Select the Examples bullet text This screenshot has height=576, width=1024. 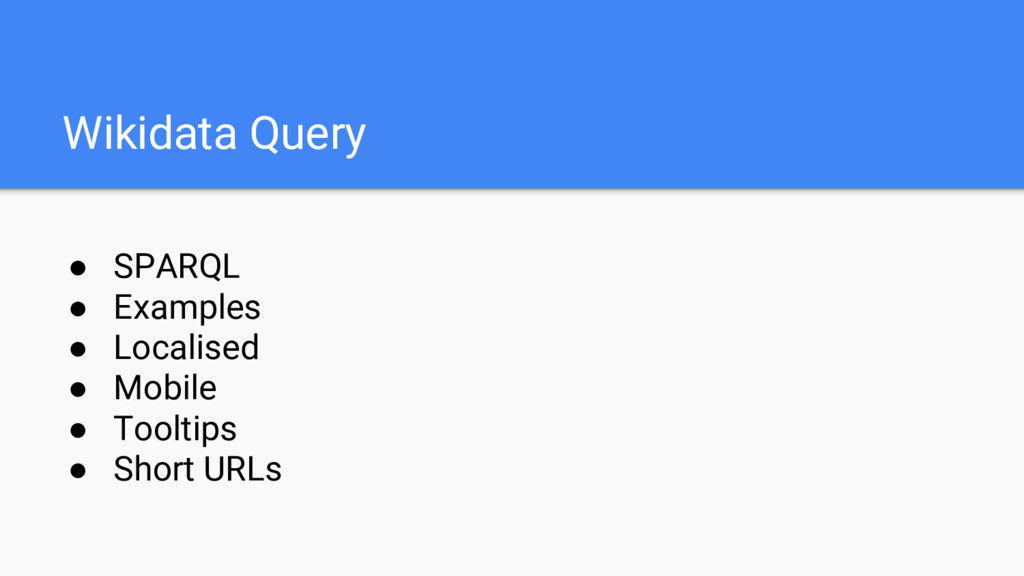(x=187, y=308)
